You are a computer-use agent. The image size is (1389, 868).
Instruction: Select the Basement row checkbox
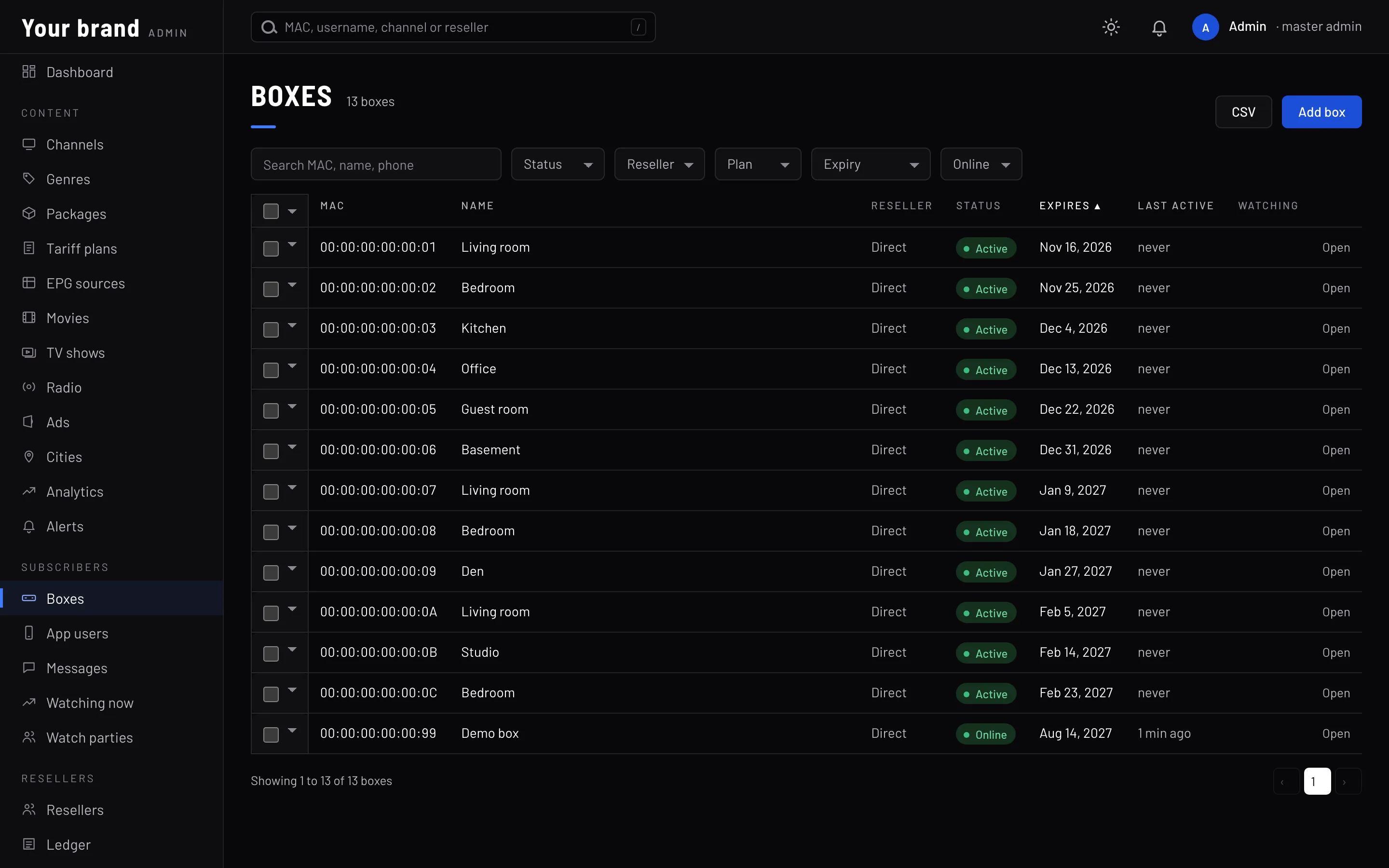(271, 451)
